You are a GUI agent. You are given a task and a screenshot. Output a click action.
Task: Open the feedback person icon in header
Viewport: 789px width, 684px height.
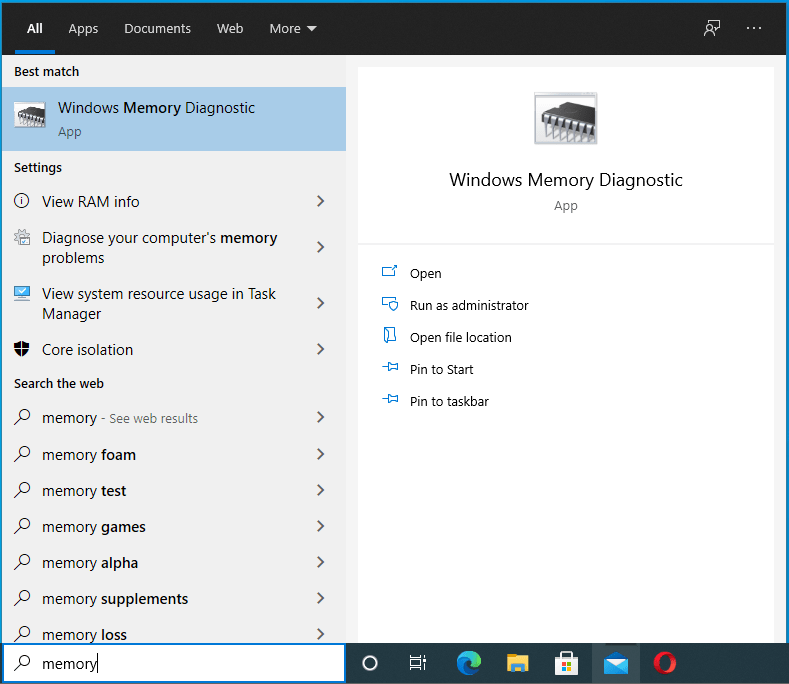712,28
